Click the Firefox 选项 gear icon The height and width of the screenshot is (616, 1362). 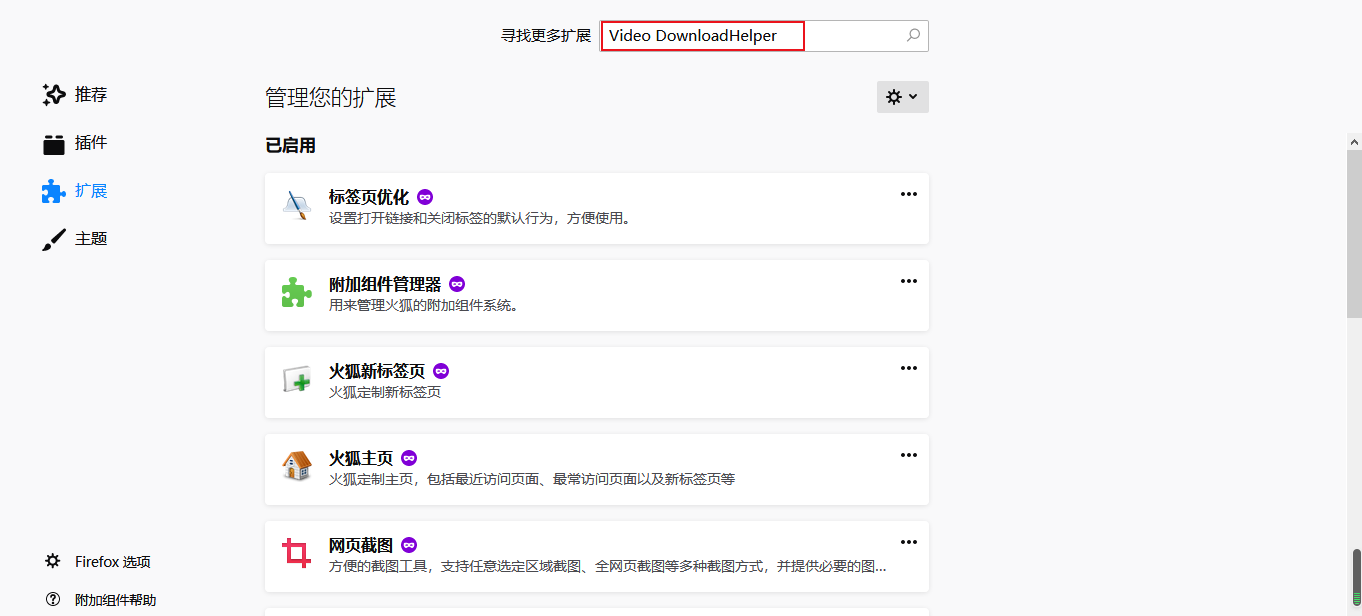pyautogui.click(x=53, y=561)
